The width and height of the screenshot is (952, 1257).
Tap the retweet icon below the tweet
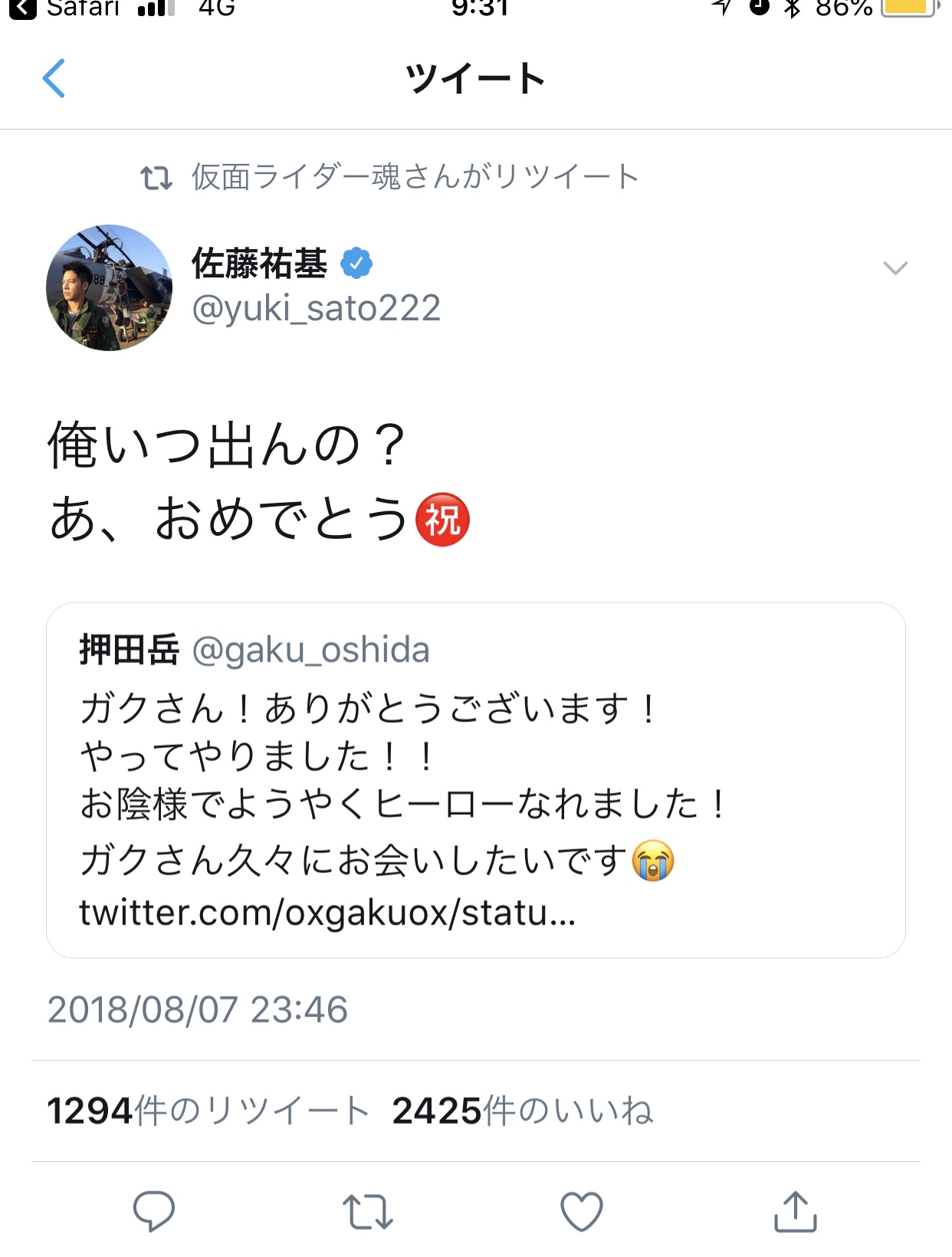click(367, 1212)
